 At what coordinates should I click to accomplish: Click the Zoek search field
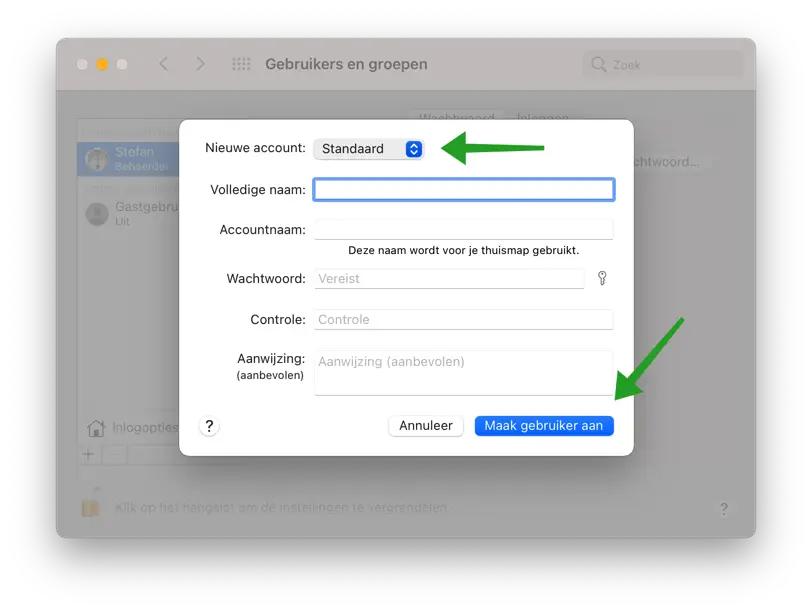[663, 65]
